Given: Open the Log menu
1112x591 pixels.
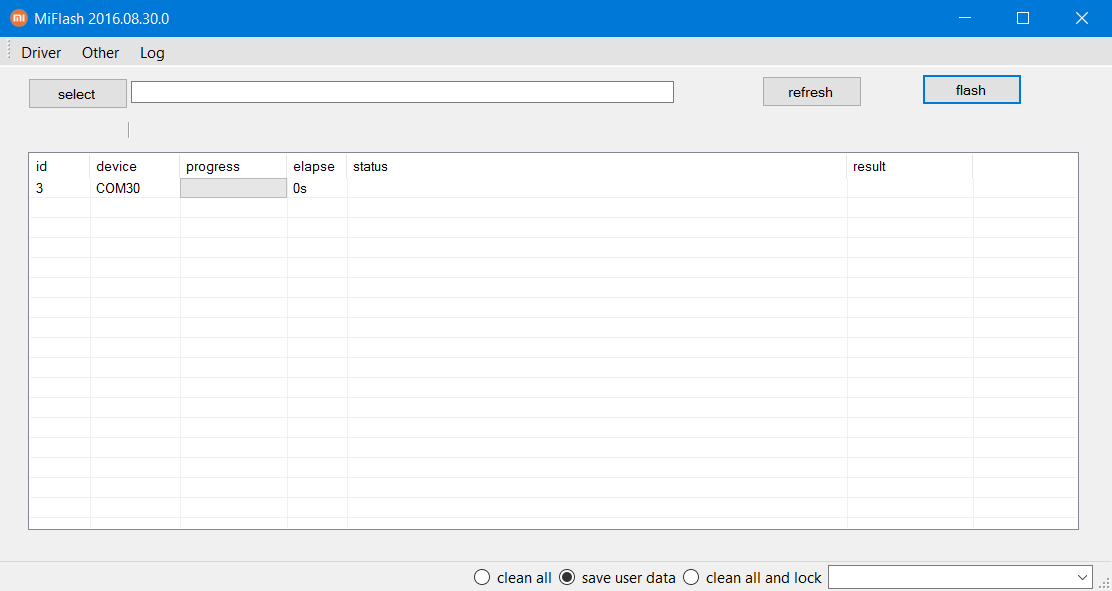Looking at the screenshot, I should pyautogui.click(x=152, y=53).
